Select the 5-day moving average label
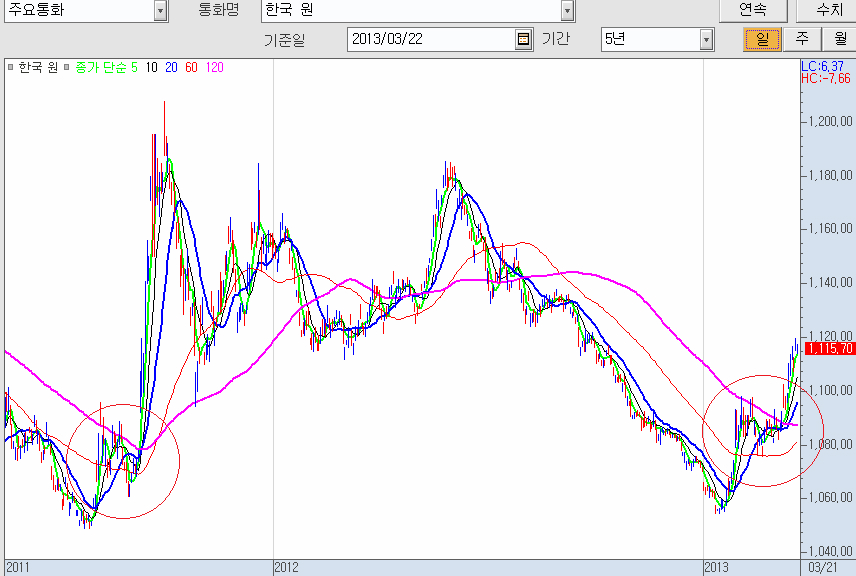 coord(134,67)
